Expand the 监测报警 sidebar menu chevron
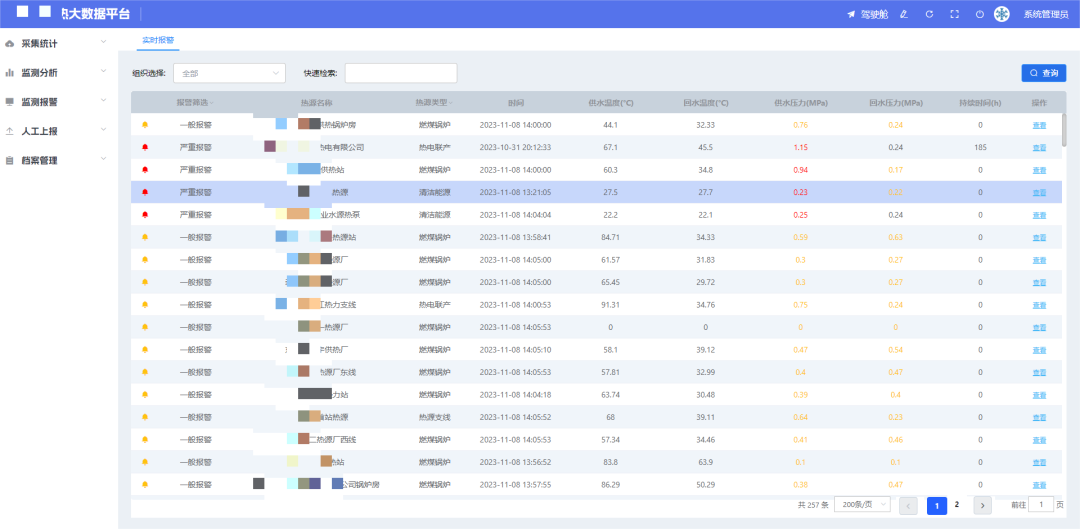The image size is (1080, 529). click(103, 101)
